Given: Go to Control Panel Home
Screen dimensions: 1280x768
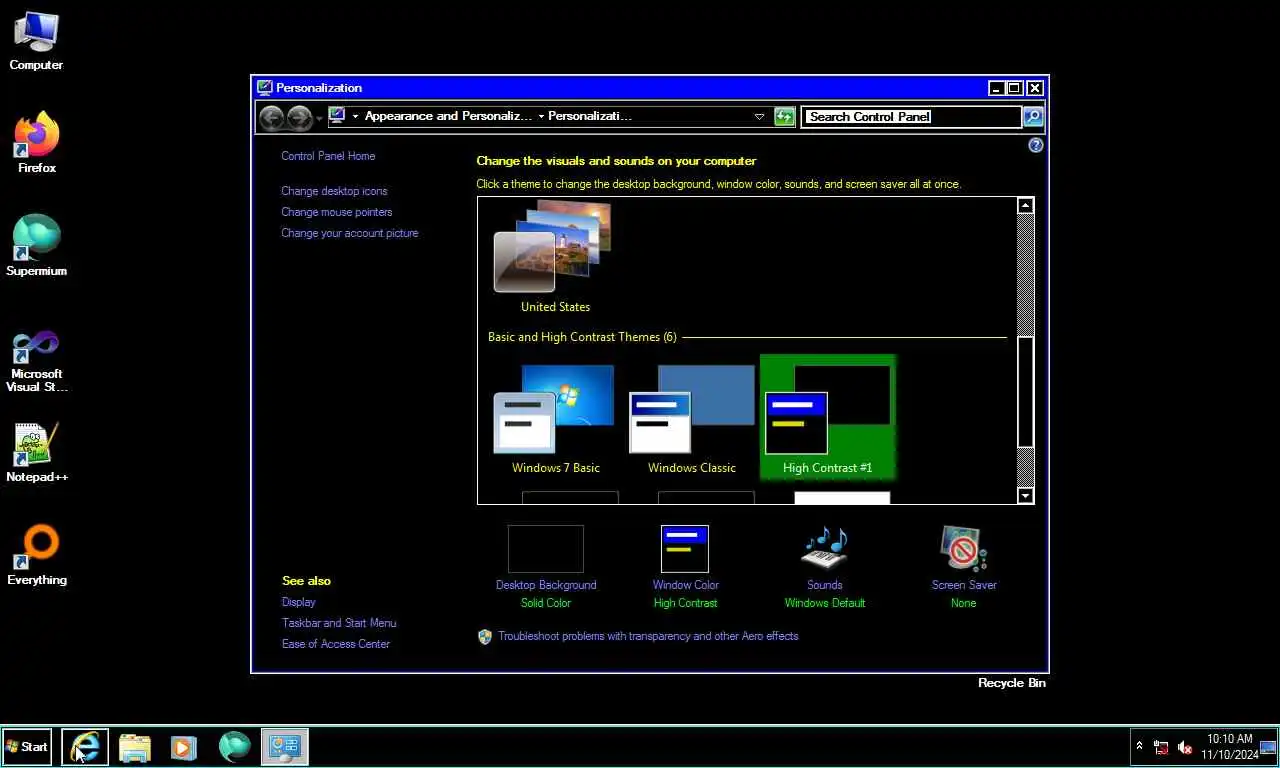Looking at the screenshot, I should [328, 156].
